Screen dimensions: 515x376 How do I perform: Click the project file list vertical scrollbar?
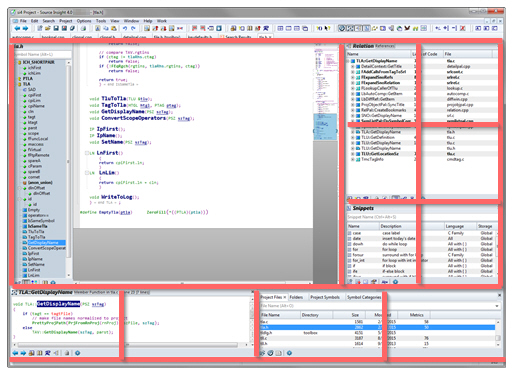pyautogui.click(x=498, y=333)
